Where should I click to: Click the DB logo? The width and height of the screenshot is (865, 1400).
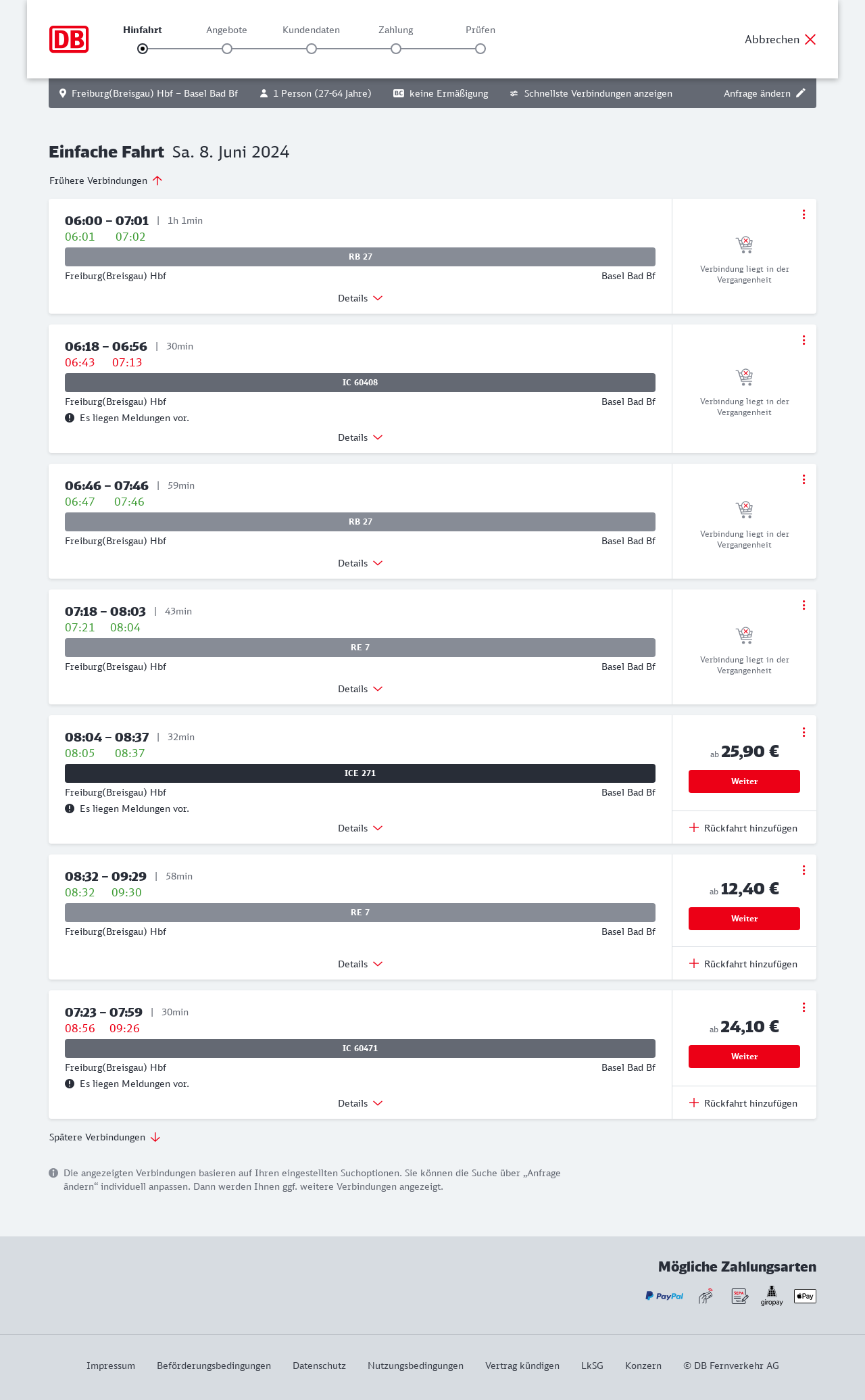tap(69, 39)
